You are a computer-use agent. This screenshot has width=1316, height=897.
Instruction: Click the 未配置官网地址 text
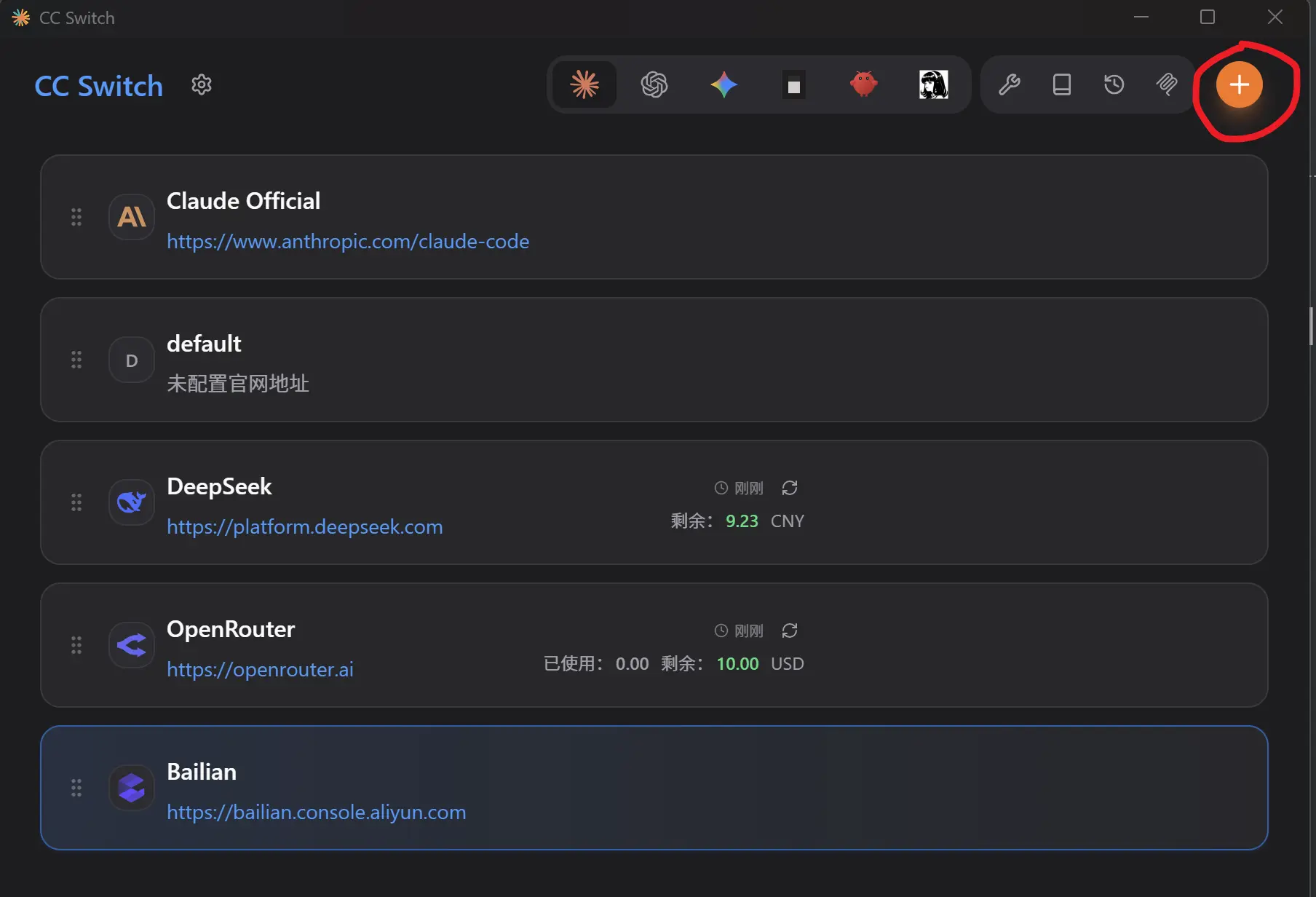(238, 384)
